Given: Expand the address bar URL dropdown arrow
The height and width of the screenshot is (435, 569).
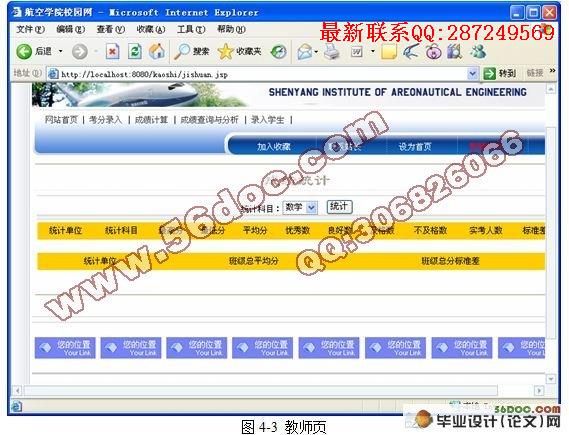Looking at the screenshot, I should (472, 74).
